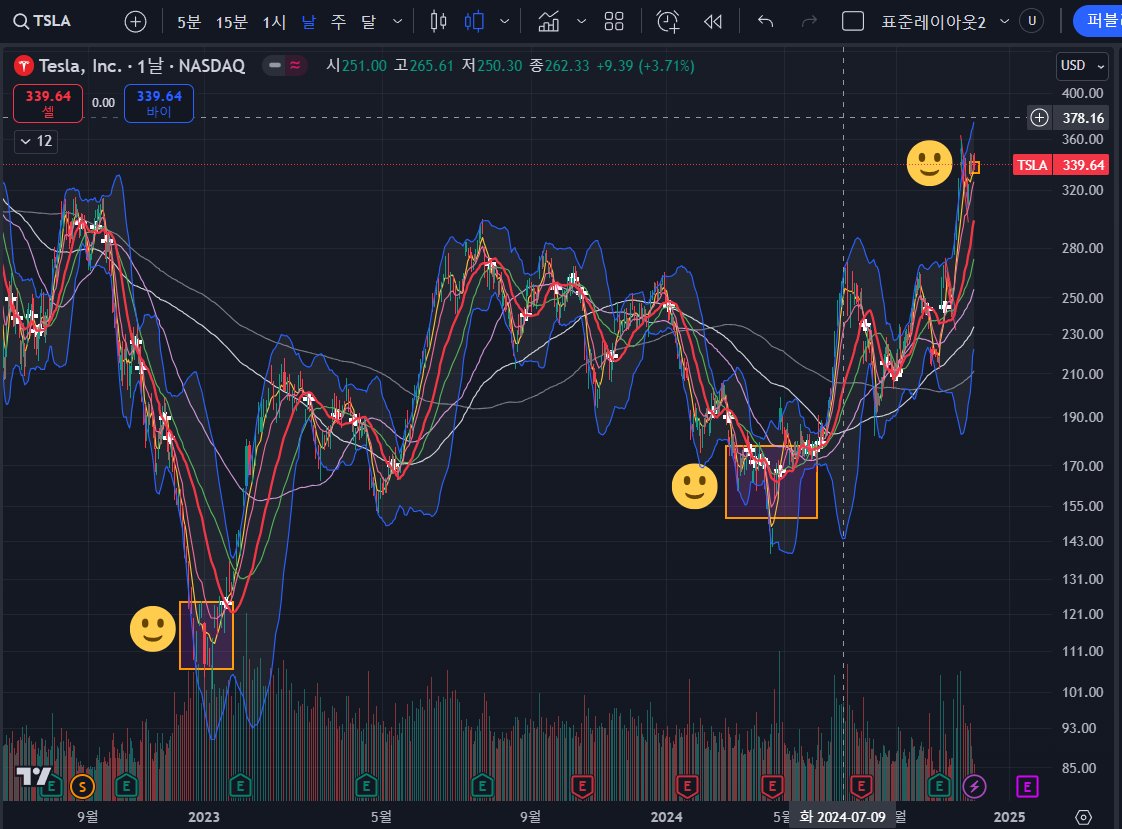The height and width of the screenshot is (829, 1122).
Task: Click the red TSLA 339.64 price label
Action: coord(1060,165)
